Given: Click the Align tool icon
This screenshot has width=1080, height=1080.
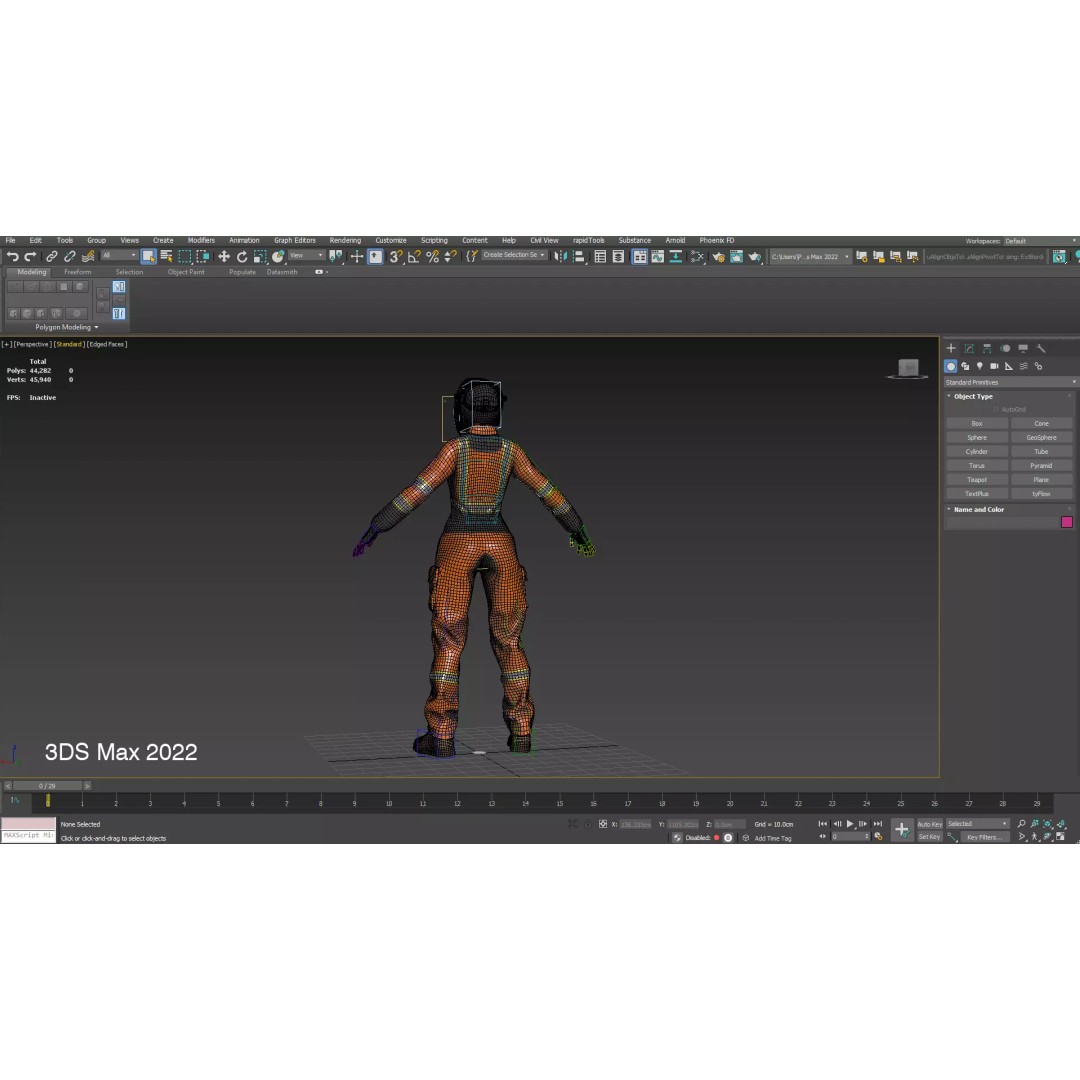Looking at the screenshot, I should (579, 257).
